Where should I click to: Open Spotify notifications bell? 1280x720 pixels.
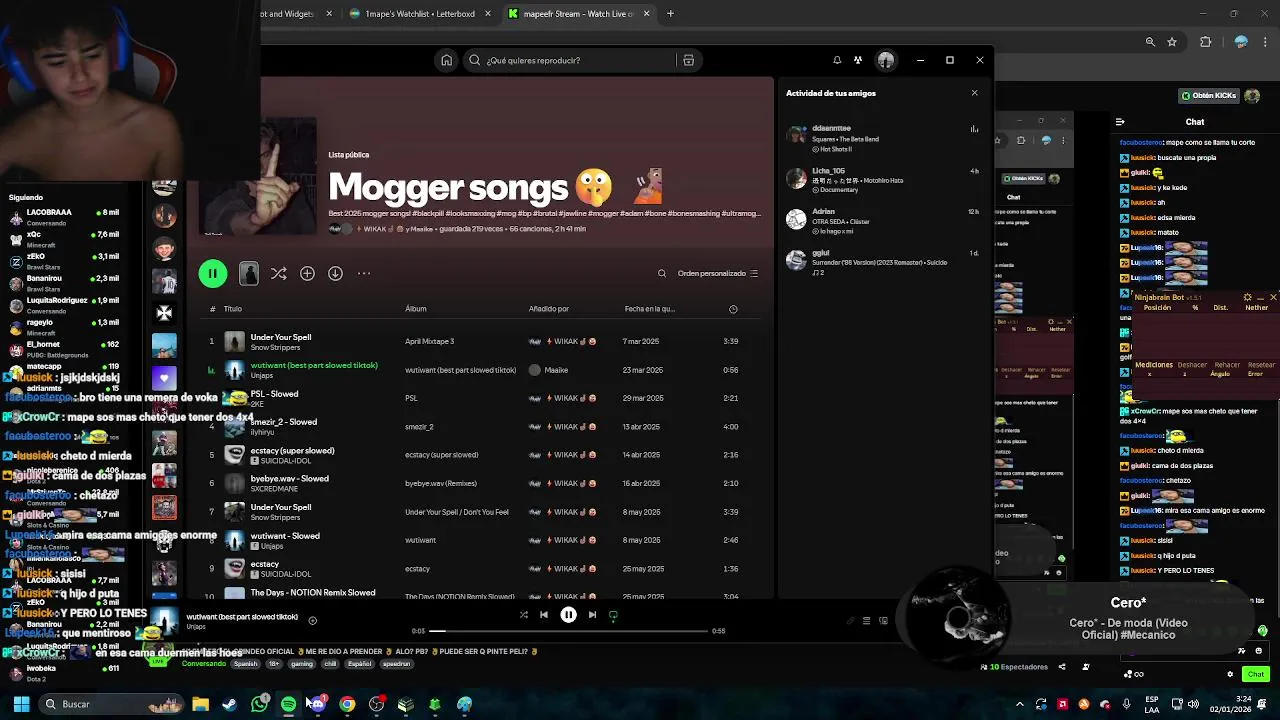837,60
